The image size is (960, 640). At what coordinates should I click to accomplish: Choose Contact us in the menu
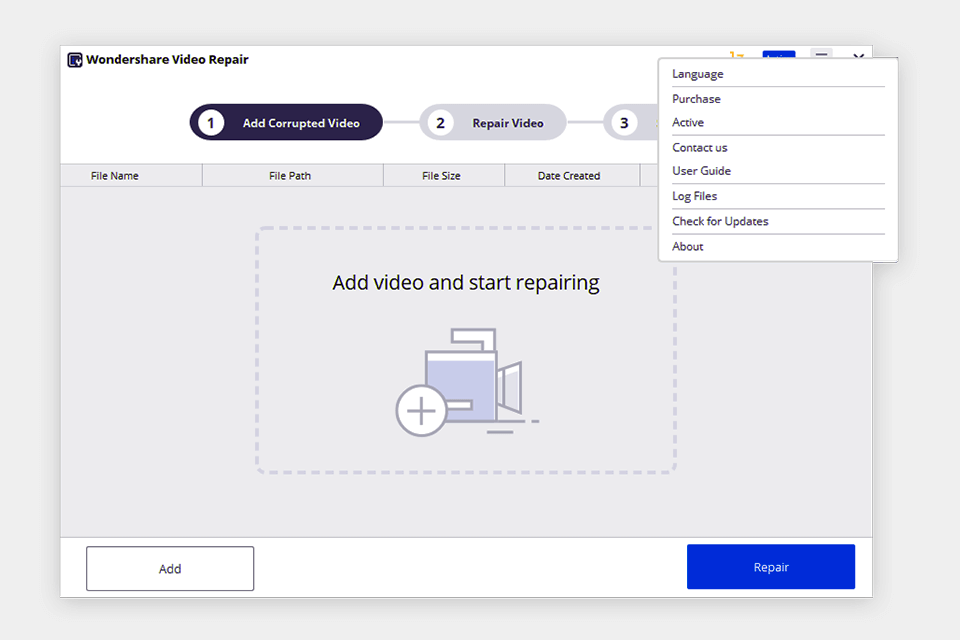pyautogui.click(x=697, y=147)
